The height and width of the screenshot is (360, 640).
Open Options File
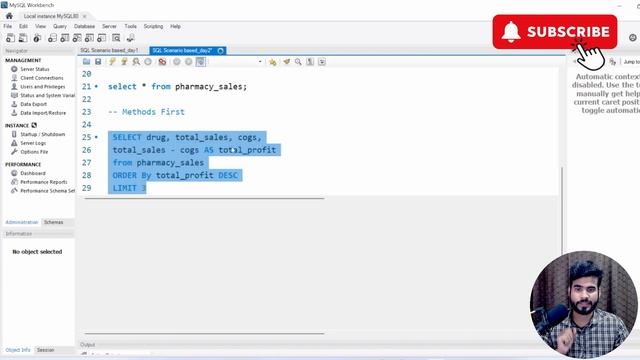click(34, 151)
